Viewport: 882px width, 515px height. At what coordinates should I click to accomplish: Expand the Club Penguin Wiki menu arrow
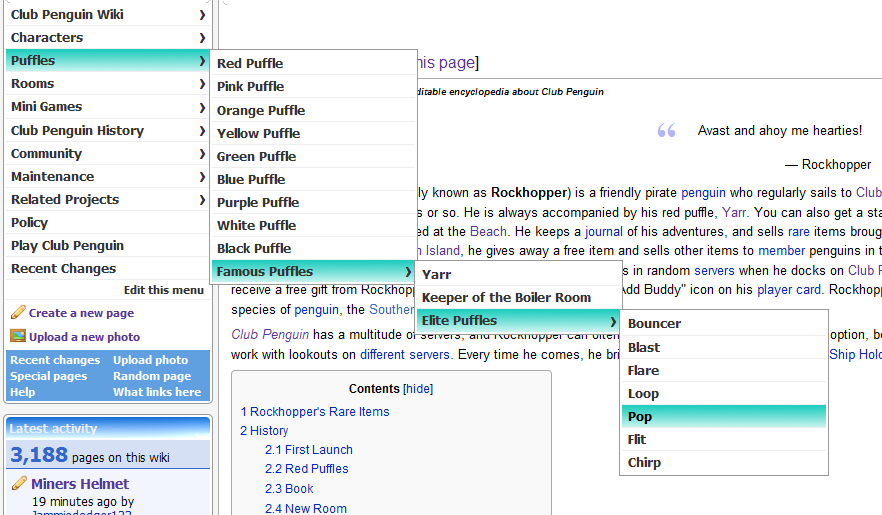tap(202, 15)
